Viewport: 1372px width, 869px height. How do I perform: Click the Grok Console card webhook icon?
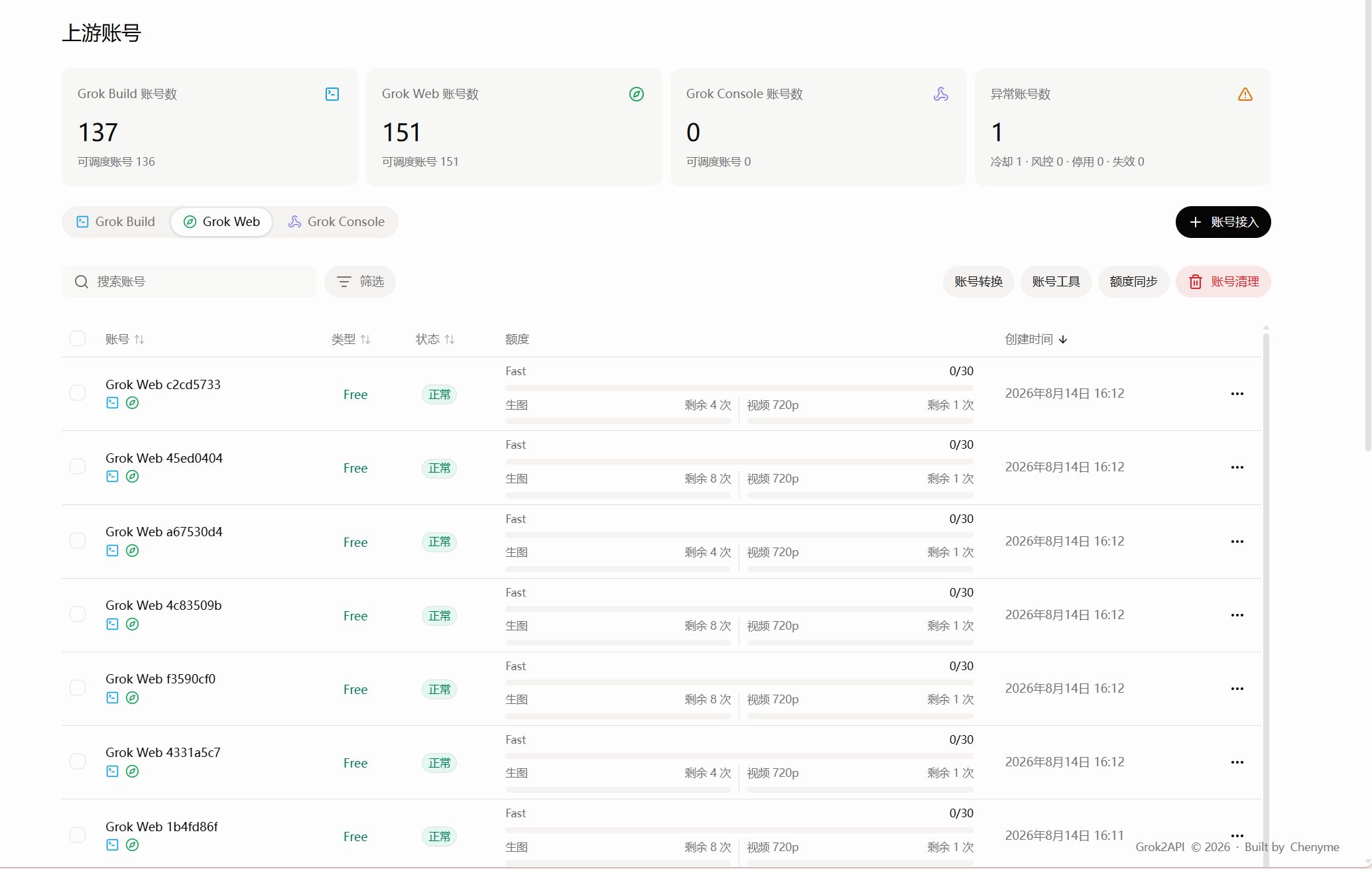coord(941,94)
